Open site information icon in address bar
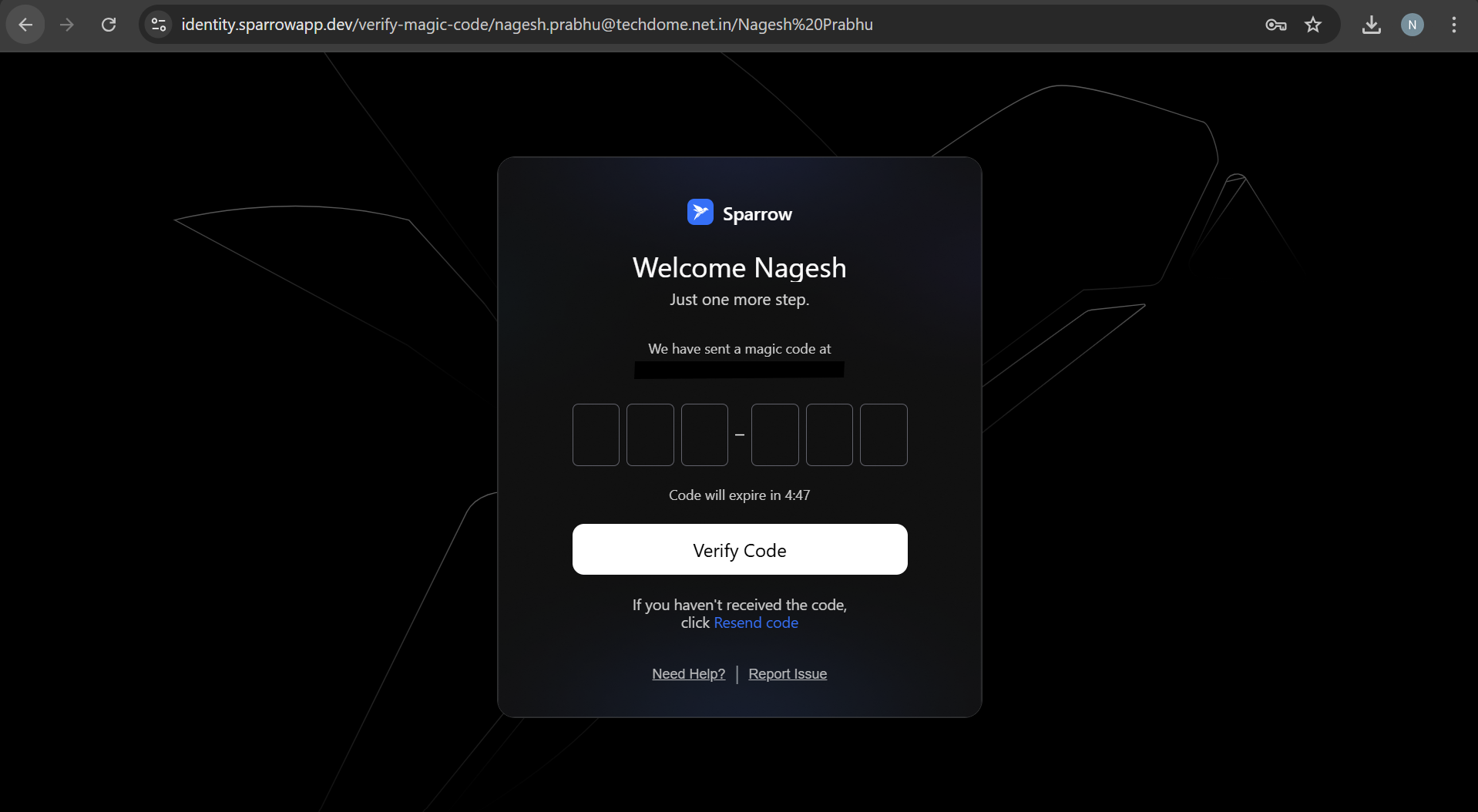This screenshot has width=1478, height=812. pyautogui.click(x=159, y=25)
